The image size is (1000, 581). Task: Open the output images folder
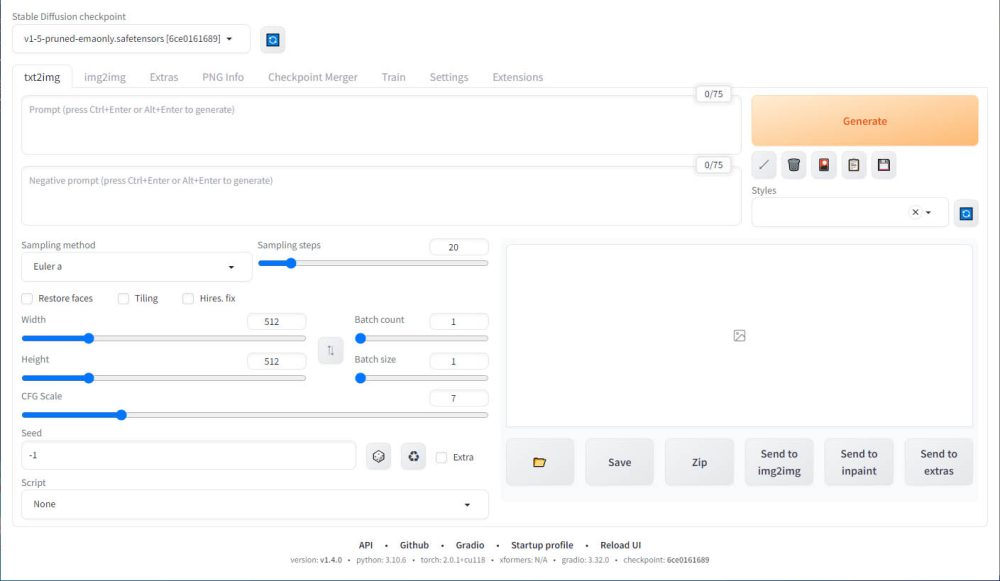(x=540, y=462)
